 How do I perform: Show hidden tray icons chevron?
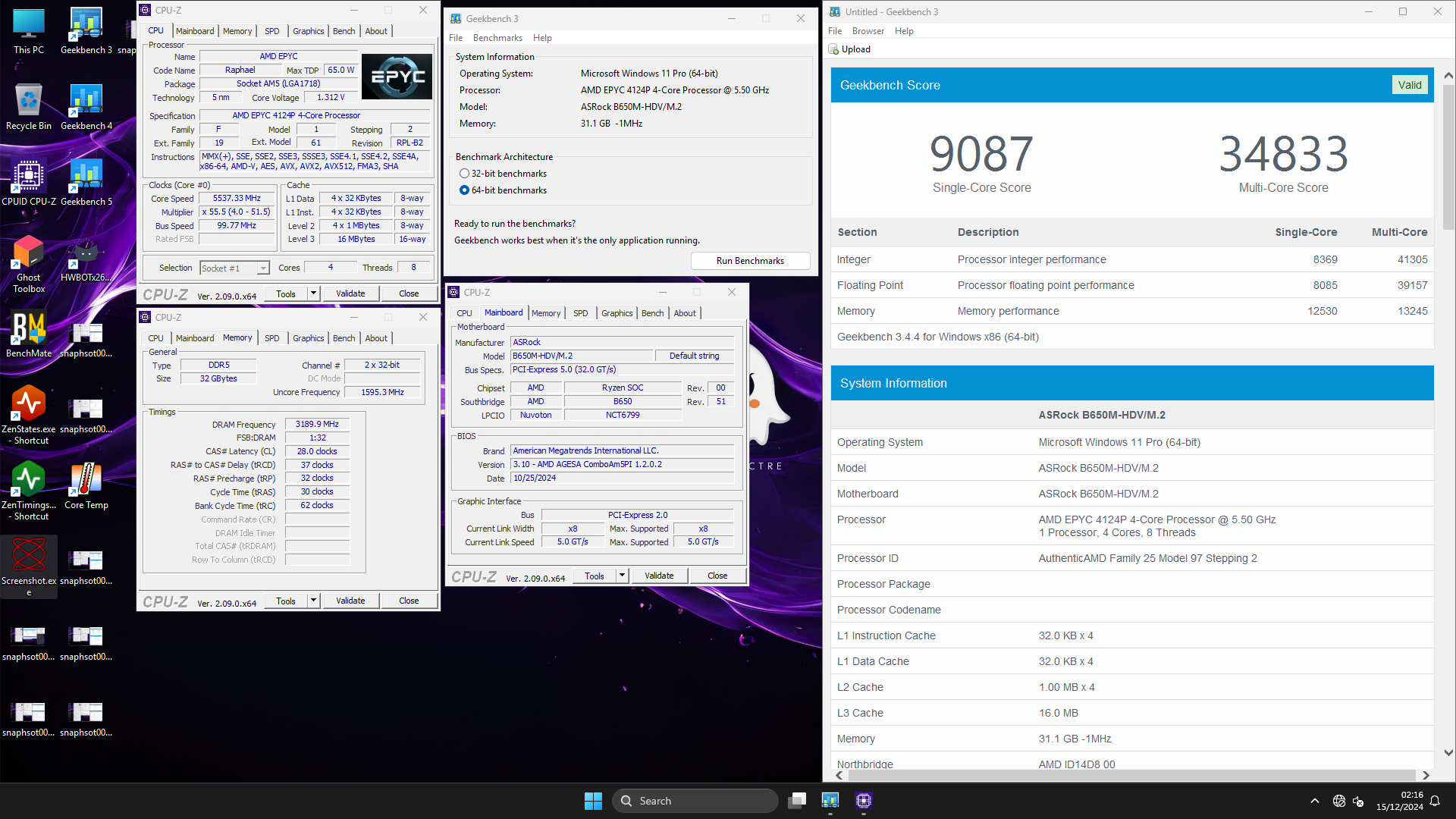(1315, 801)
